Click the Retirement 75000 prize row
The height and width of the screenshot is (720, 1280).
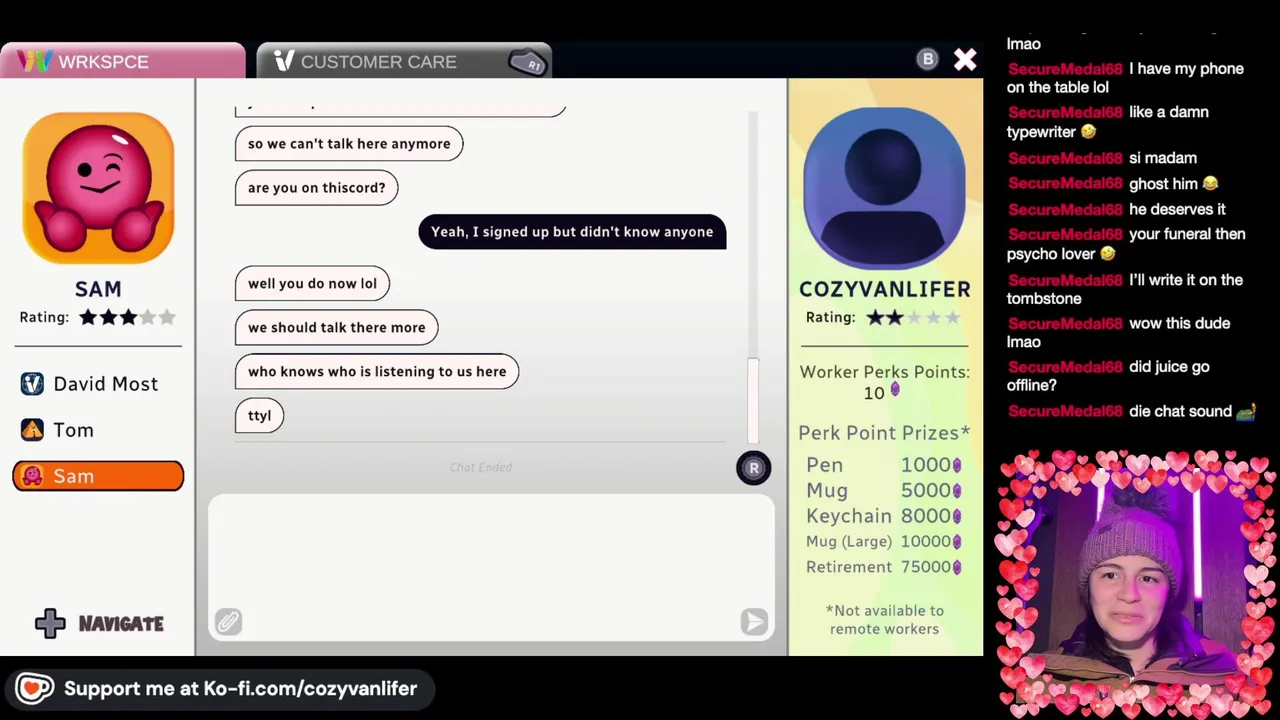(x=884, y=567)
